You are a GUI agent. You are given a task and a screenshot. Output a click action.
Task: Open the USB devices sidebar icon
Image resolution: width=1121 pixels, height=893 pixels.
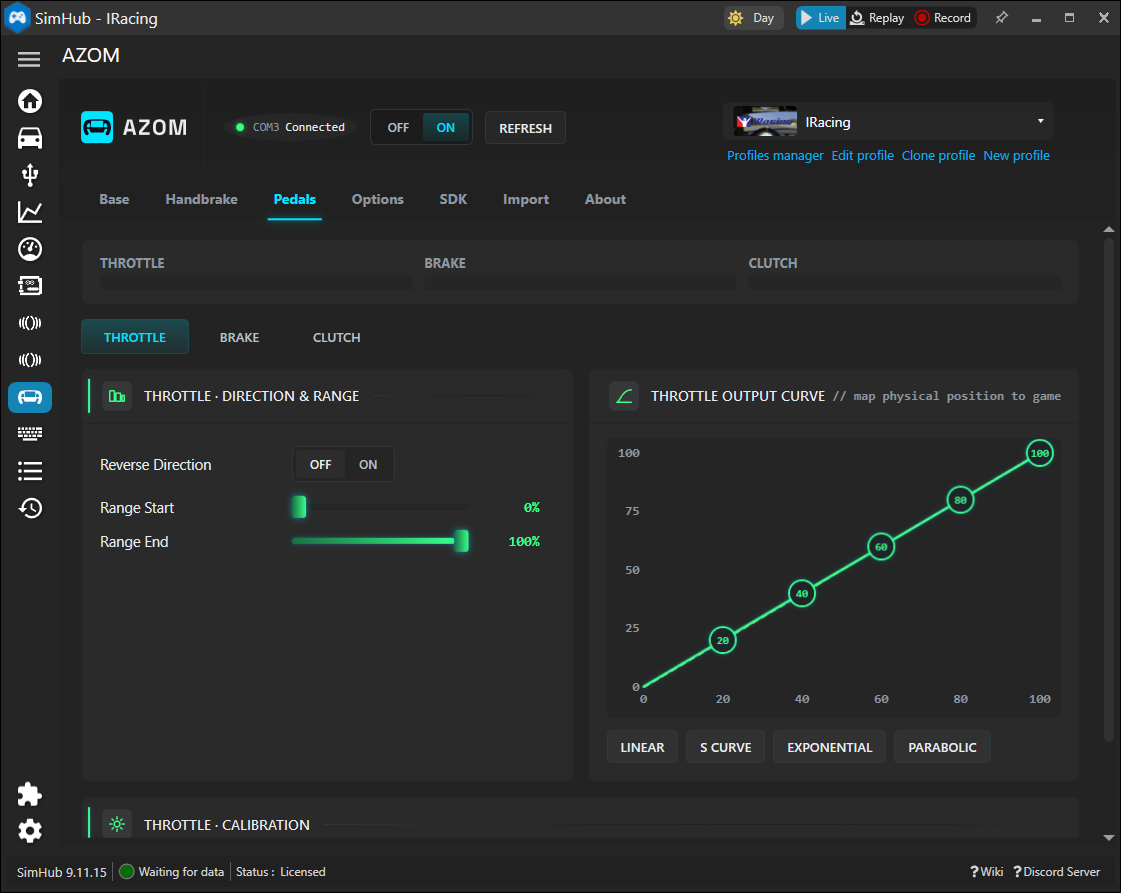(x=29, y=175)
